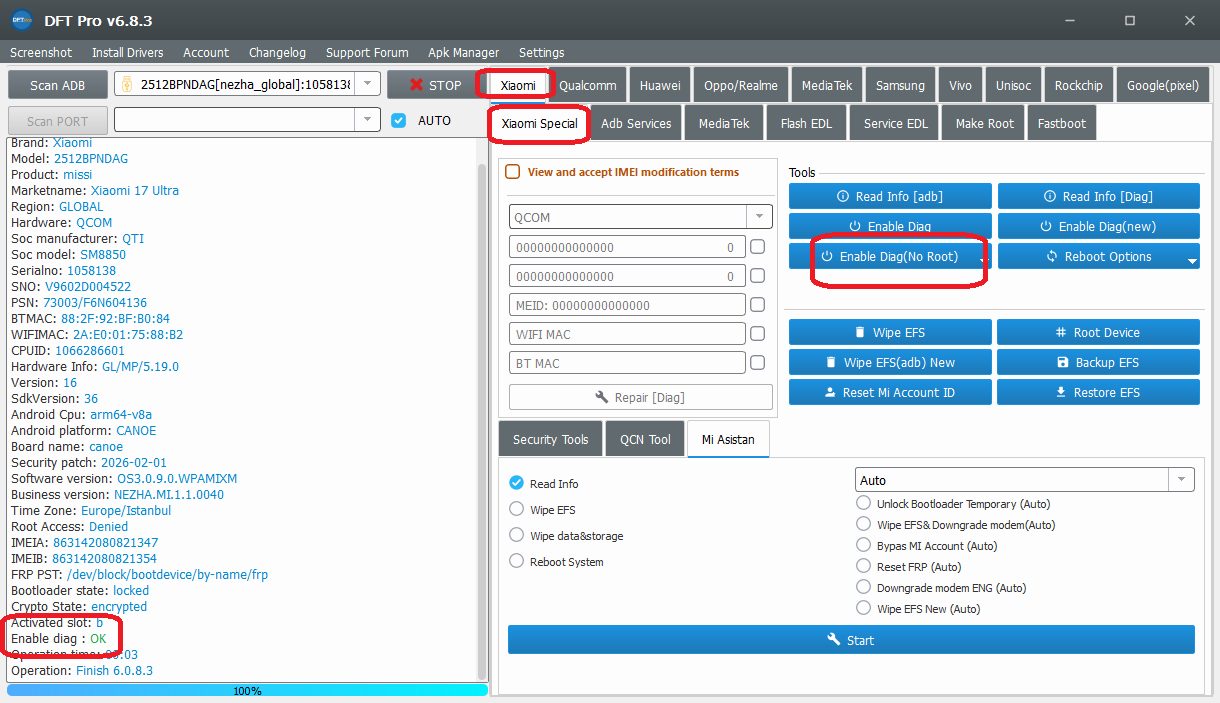Image resolution: width=1220 pixels, height=703 pixels.
Task: Click the Root Device button
Action: tap(1098, 332)
